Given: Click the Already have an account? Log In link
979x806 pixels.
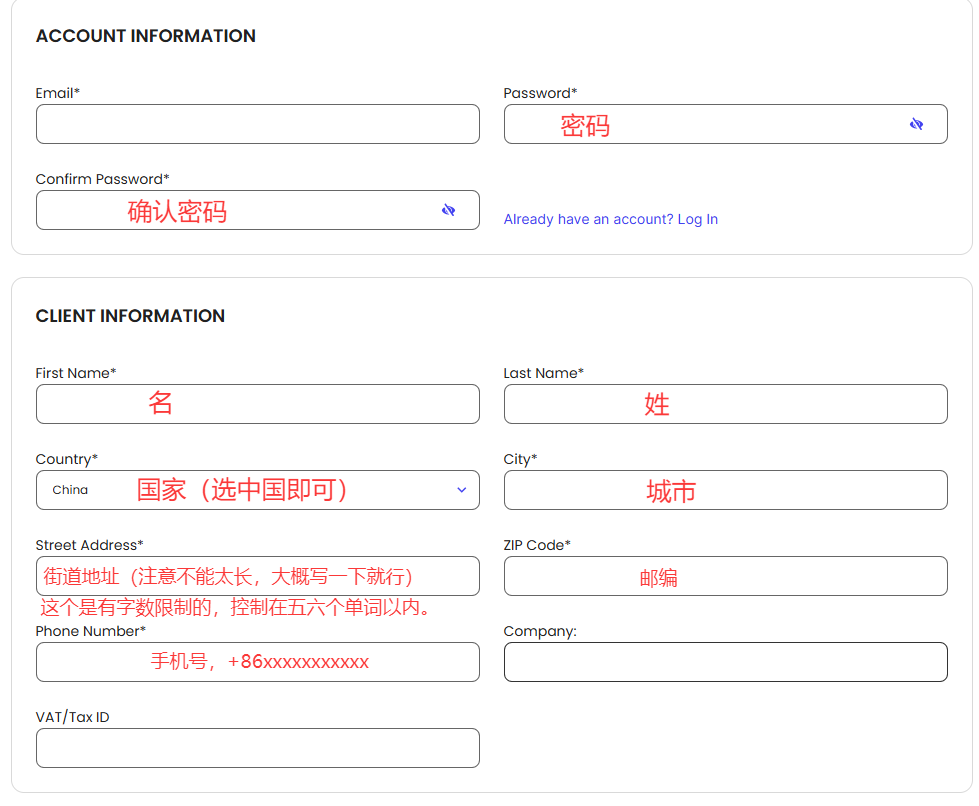Looking at the screenshot, I should tap(611, 219).
